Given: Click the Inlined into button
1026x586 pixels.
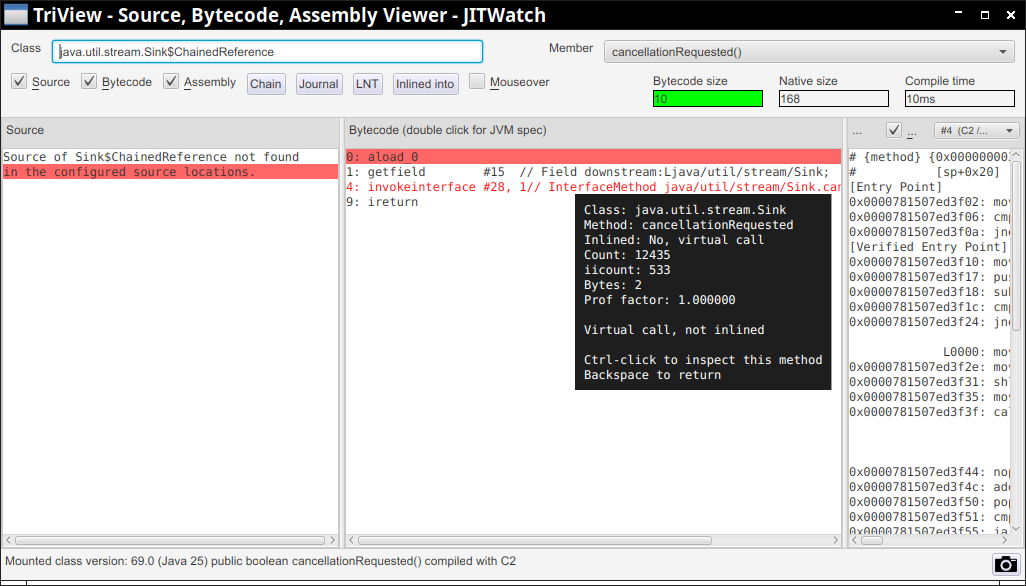Looking at the screenshot, I should coord(425,84).
